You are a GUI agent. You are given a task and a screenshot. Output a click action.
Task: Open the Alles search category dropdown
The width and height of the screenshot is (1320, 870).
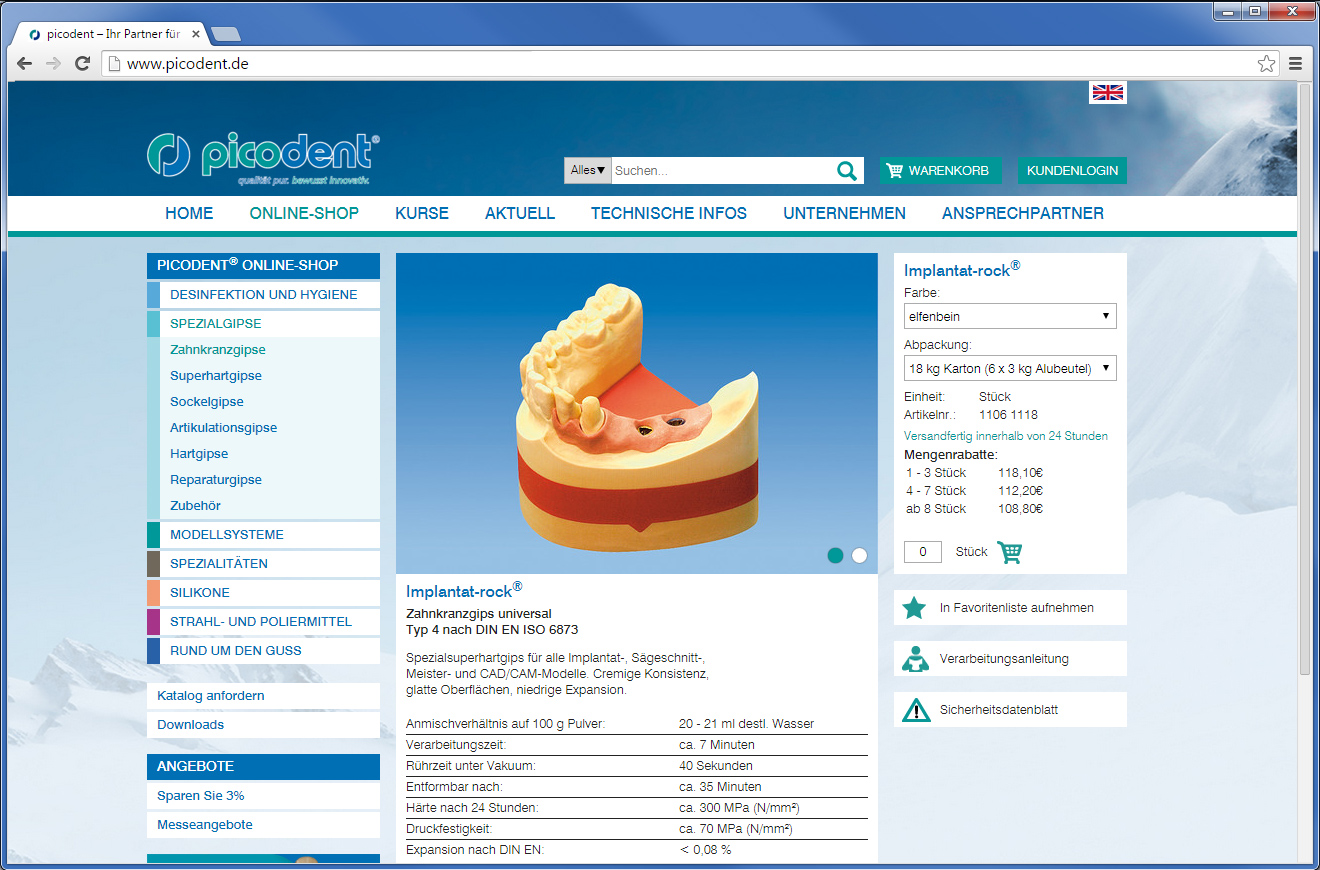pyautogui.click(x=588, y=170)
